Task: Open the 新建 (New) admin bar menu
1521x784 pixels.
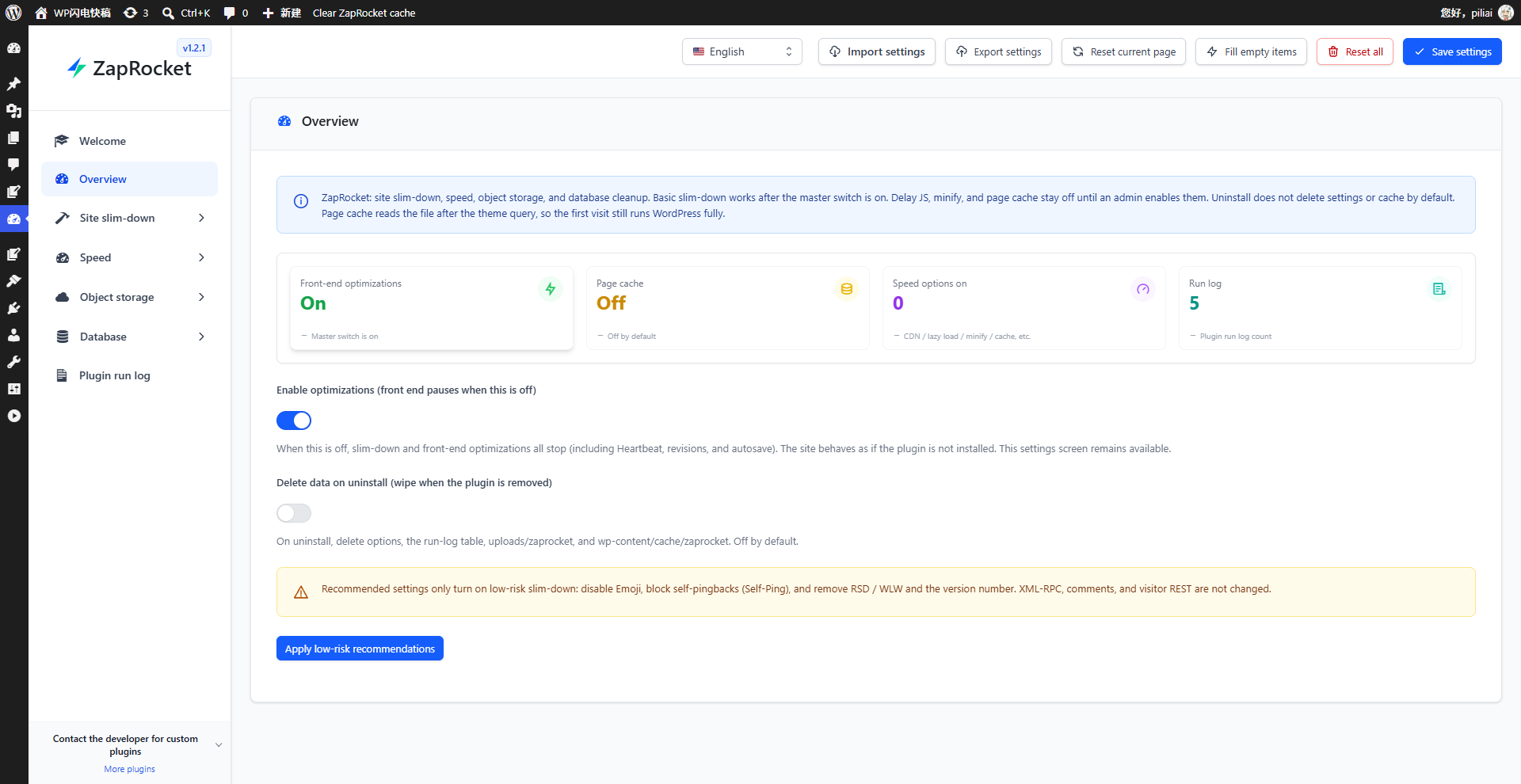Action: [x=282, y=13]
